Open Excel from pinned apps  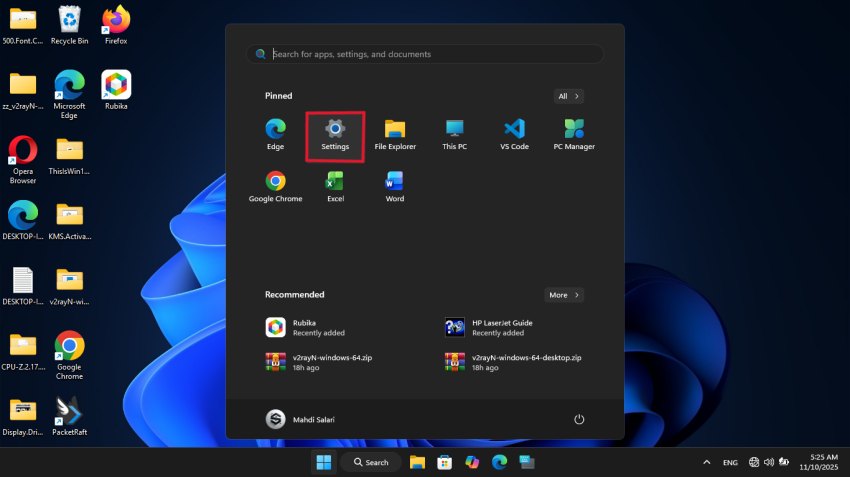[x=335, y=186]
